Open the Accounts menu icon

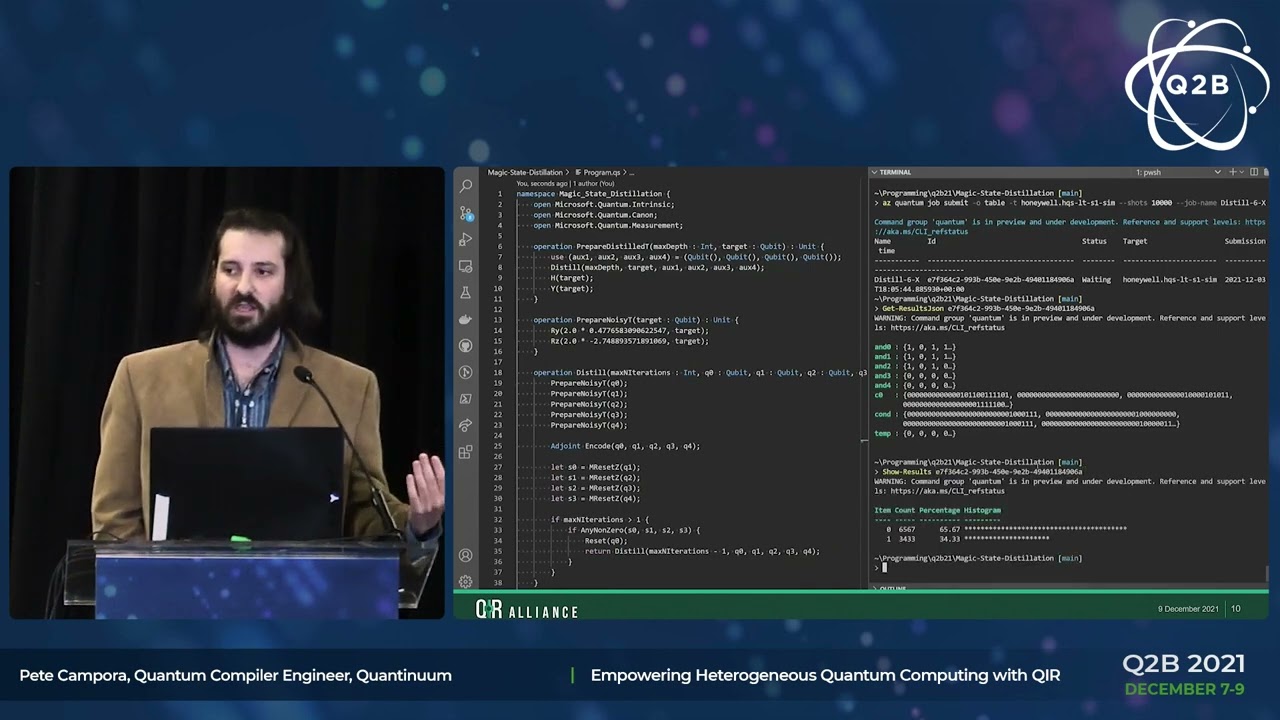(x=465, y=555)
